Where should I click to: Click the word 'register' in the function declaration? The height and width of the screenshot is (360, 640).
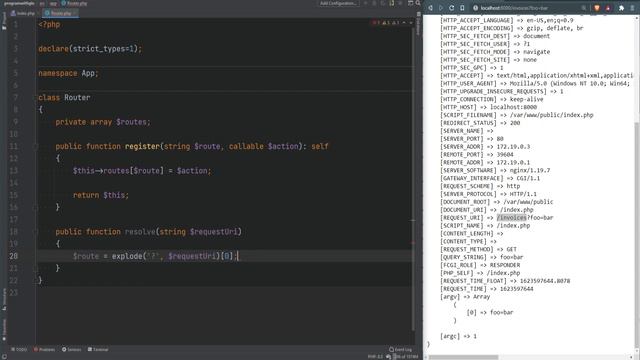142,146
